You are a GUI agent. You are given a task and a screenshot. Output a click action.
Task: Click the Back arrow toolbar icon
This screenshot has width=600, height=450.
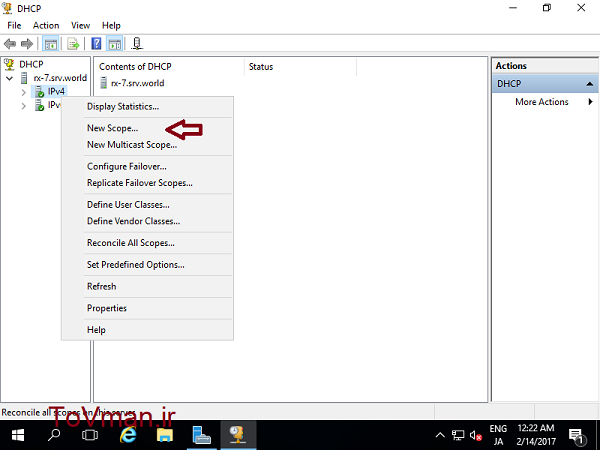pyautogui.click(x=10, y=44)
